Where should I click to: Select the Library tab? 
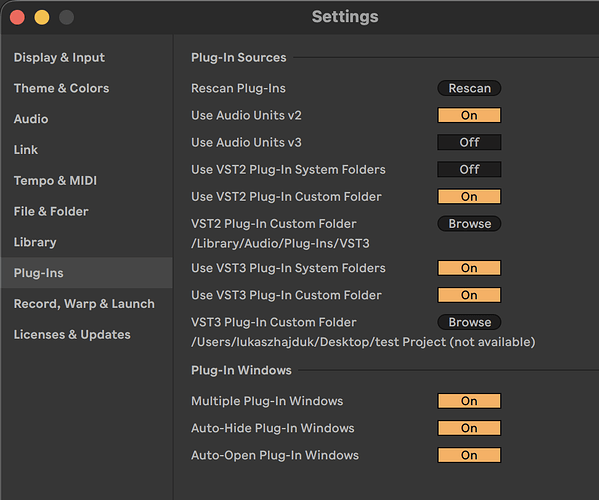(x=35, y=242)
